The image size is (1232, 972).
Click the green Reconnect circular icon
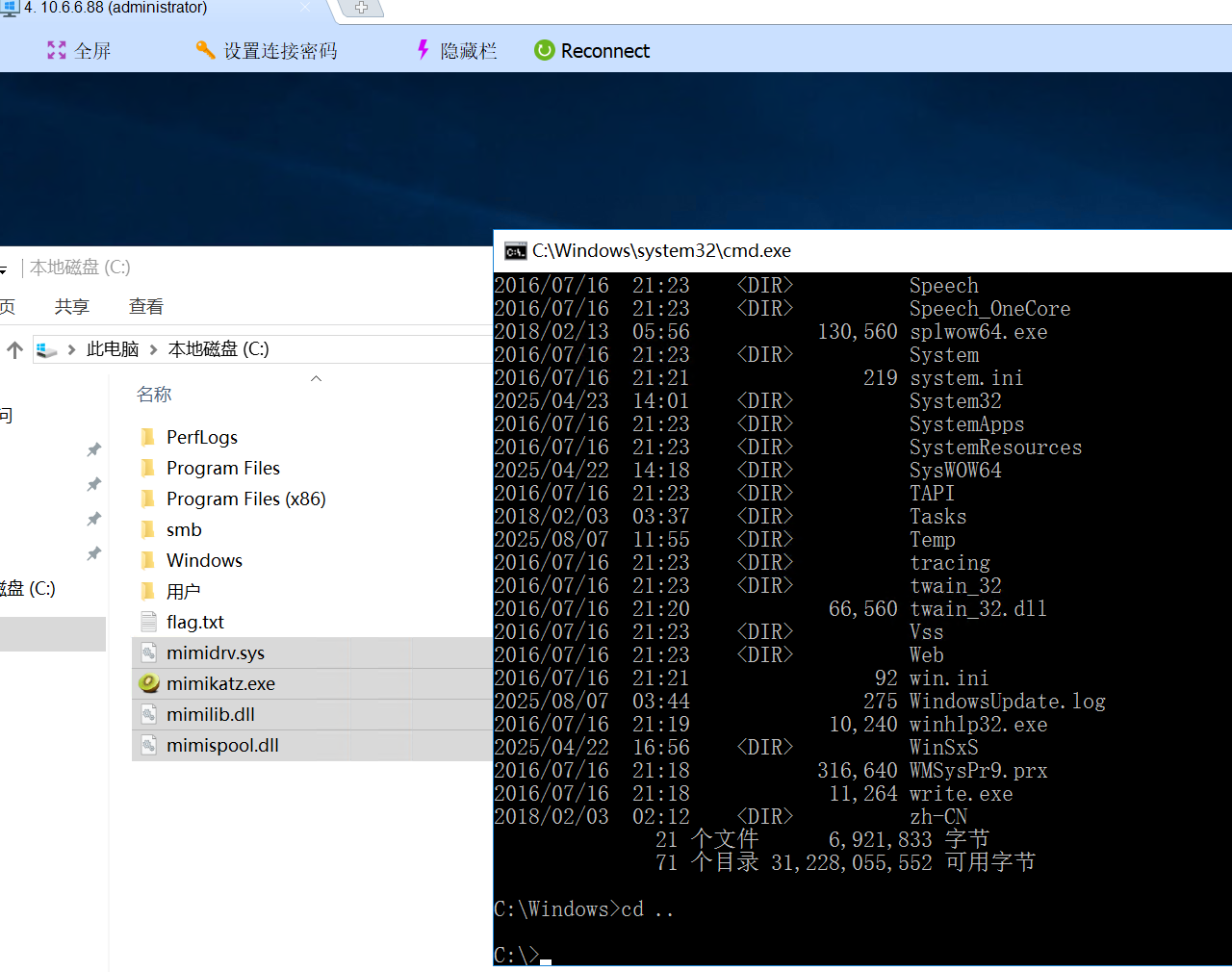click(545, 50)
